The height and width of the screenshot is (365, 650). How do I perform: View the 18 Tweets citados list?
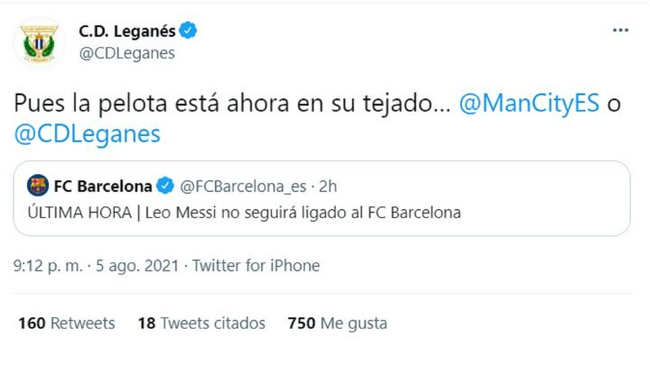(x=201, y=323)
